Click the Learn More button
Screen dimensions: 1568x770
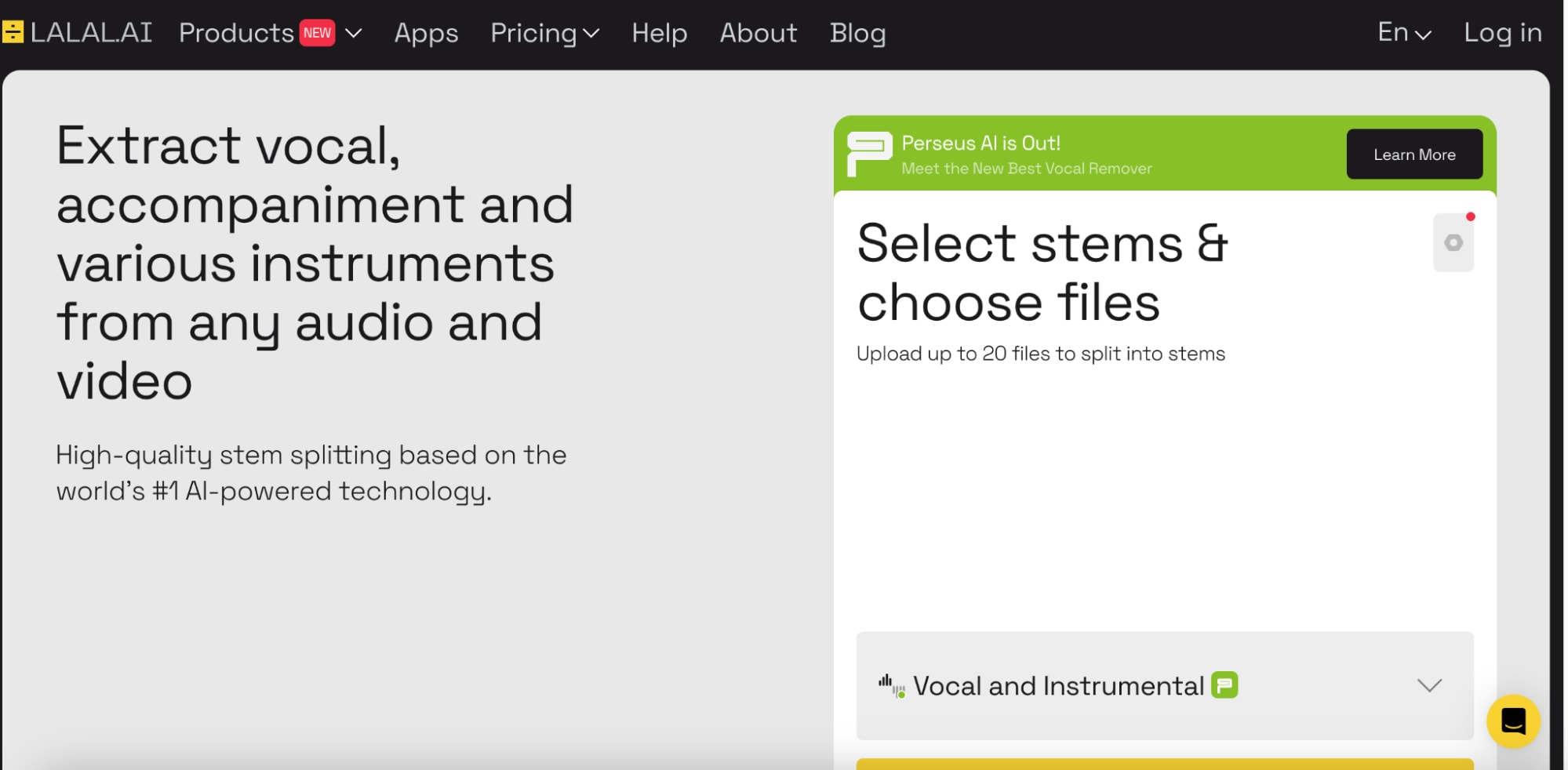pos(1414,154)
